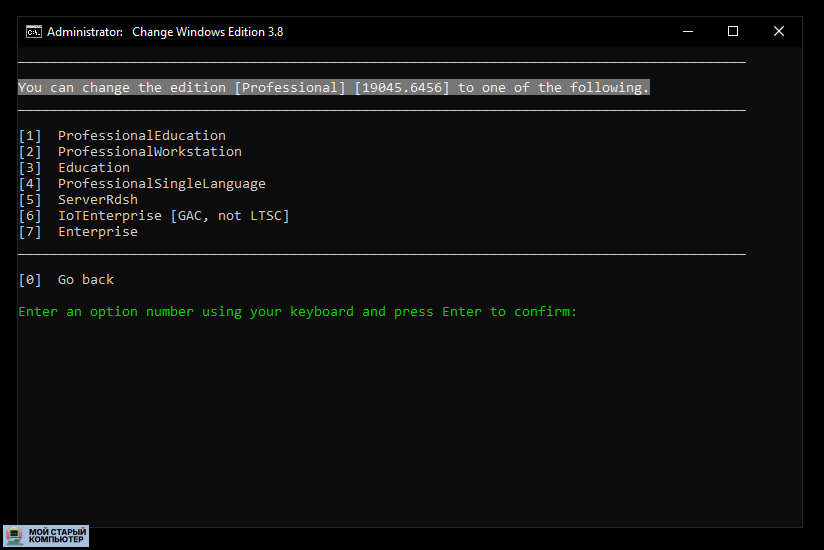Click the Enterprise edition entry
Screen dimensions: 824x550
click(97, 231)
